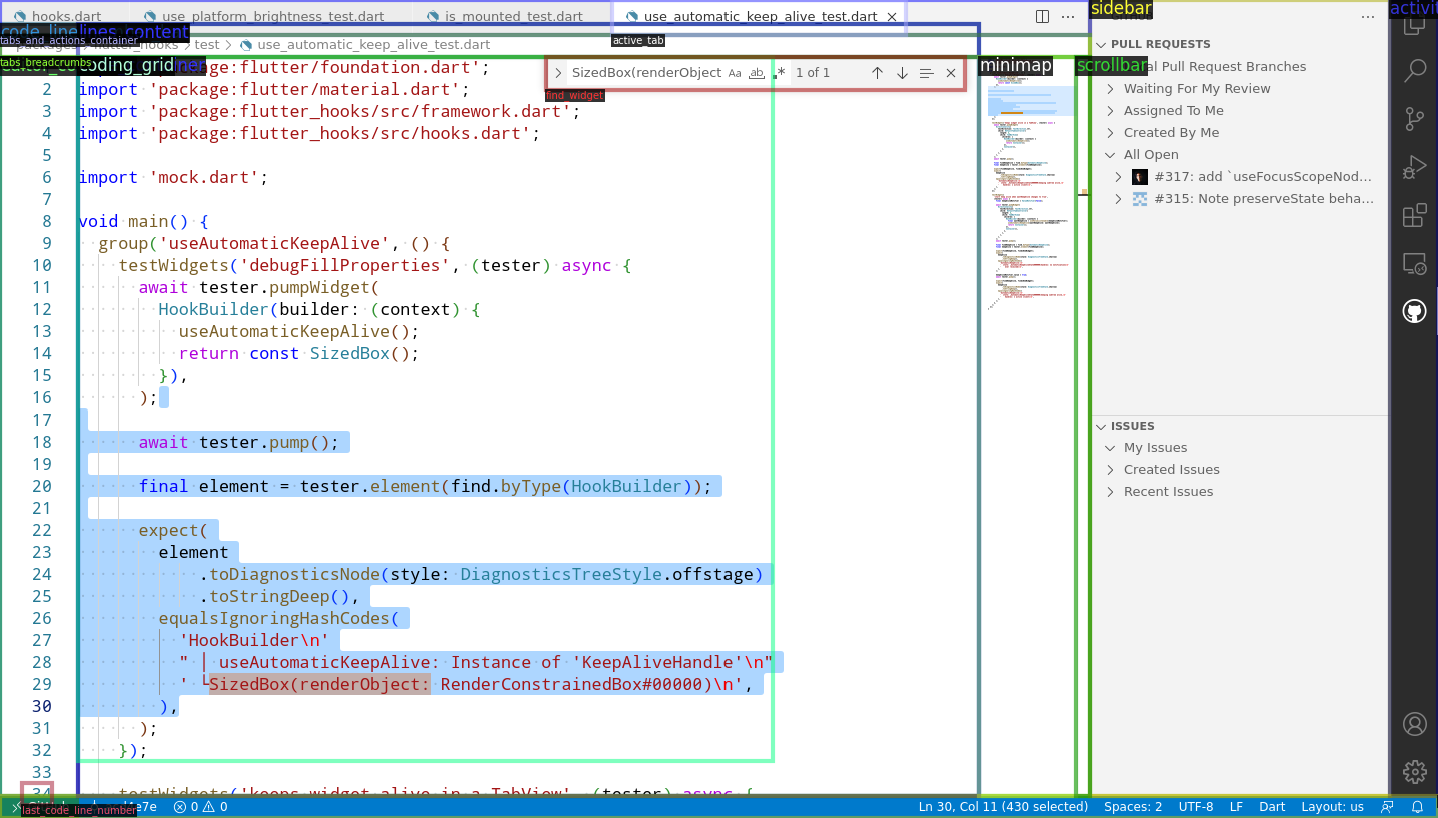This screenshot has width=1438, height=818.
Task: Open the Manage settings gear
Action: pyautogui.click(x=1414, y=771)
